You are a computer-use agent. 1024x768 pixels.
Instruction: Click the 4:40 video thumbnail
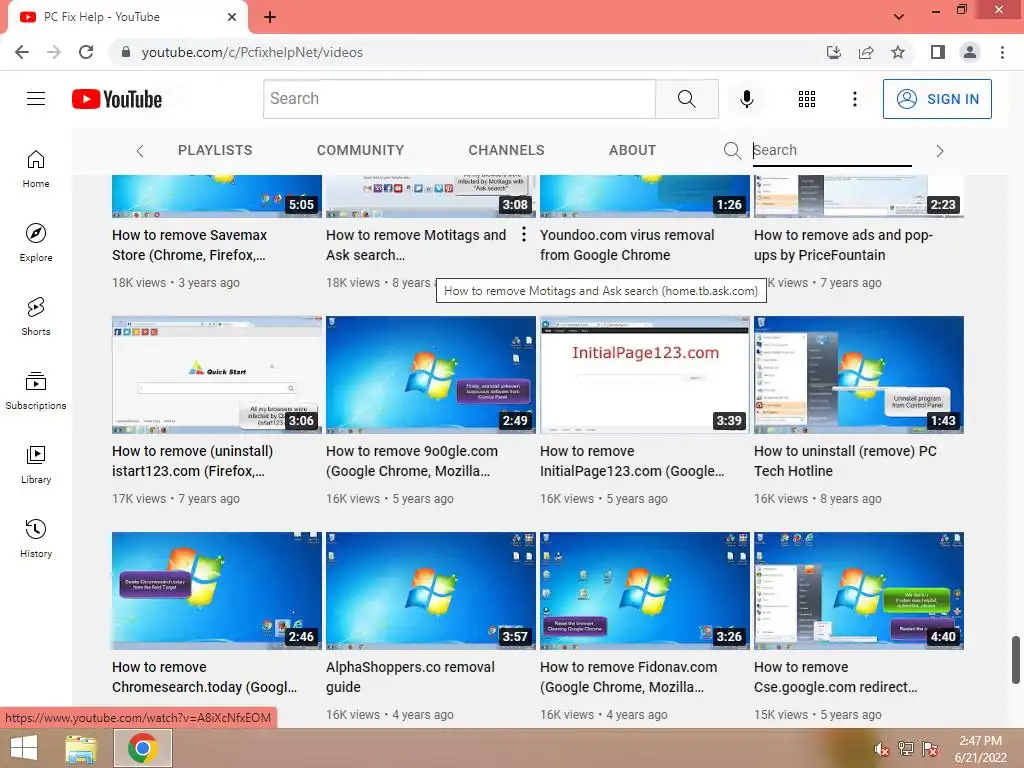pyautogui.click(x=859, y=591)
